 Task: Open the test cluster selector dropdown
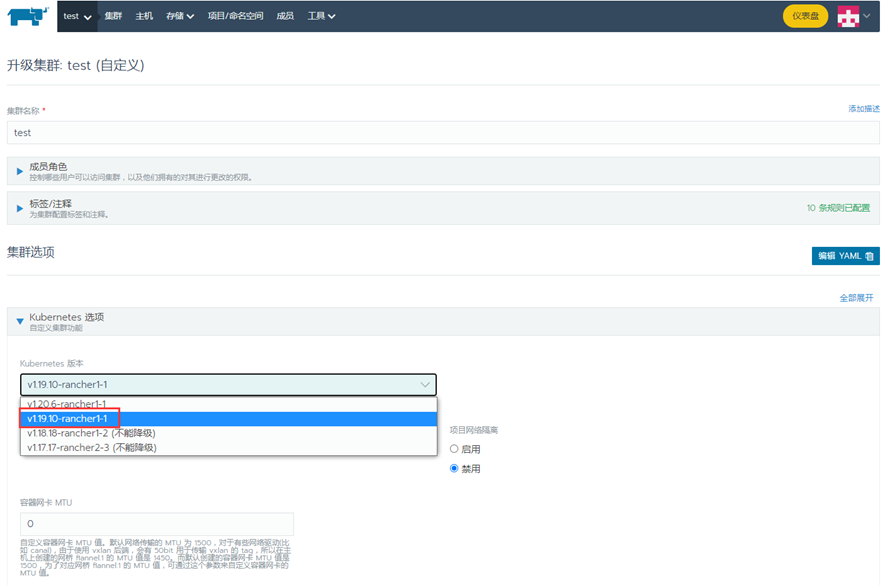click(x=77, y=16)
